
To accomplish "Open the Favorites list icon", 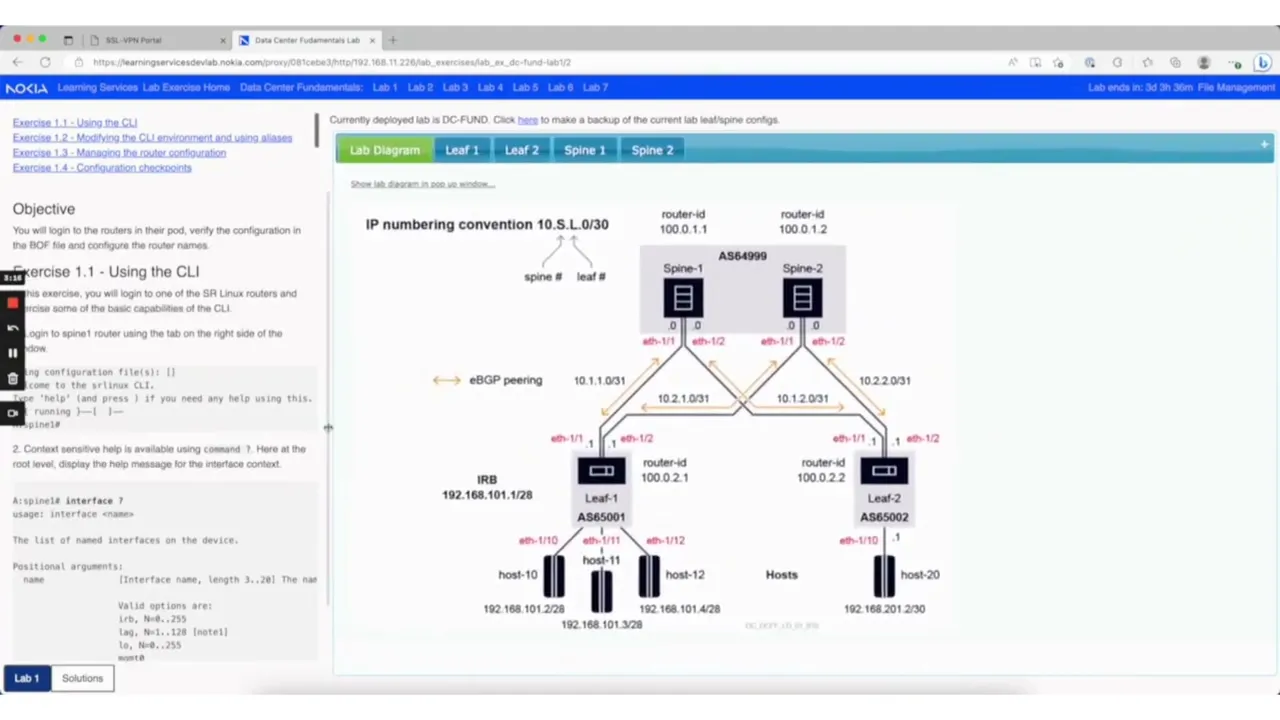I will pyautogui.click(x=1147, y=62).
